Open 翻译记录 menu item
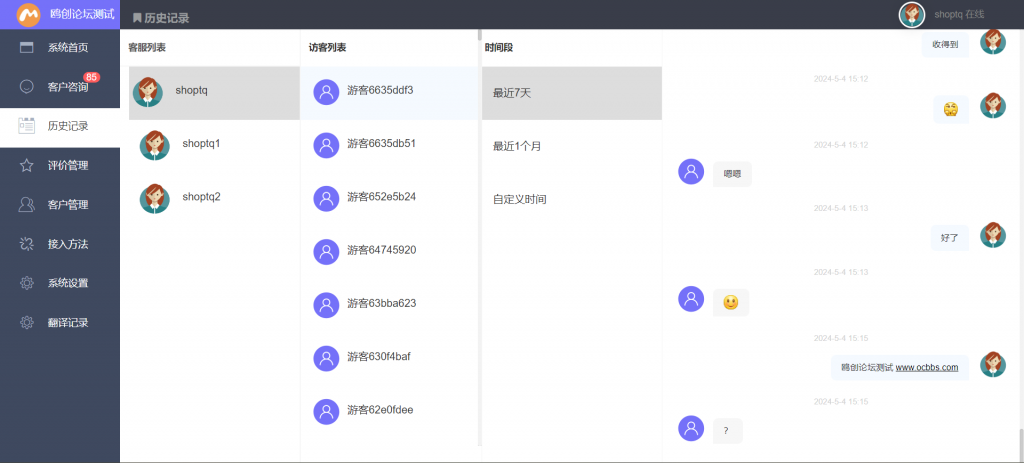Image resolution: width=1024 pixels, height=463 pixels. click(60, 322)
